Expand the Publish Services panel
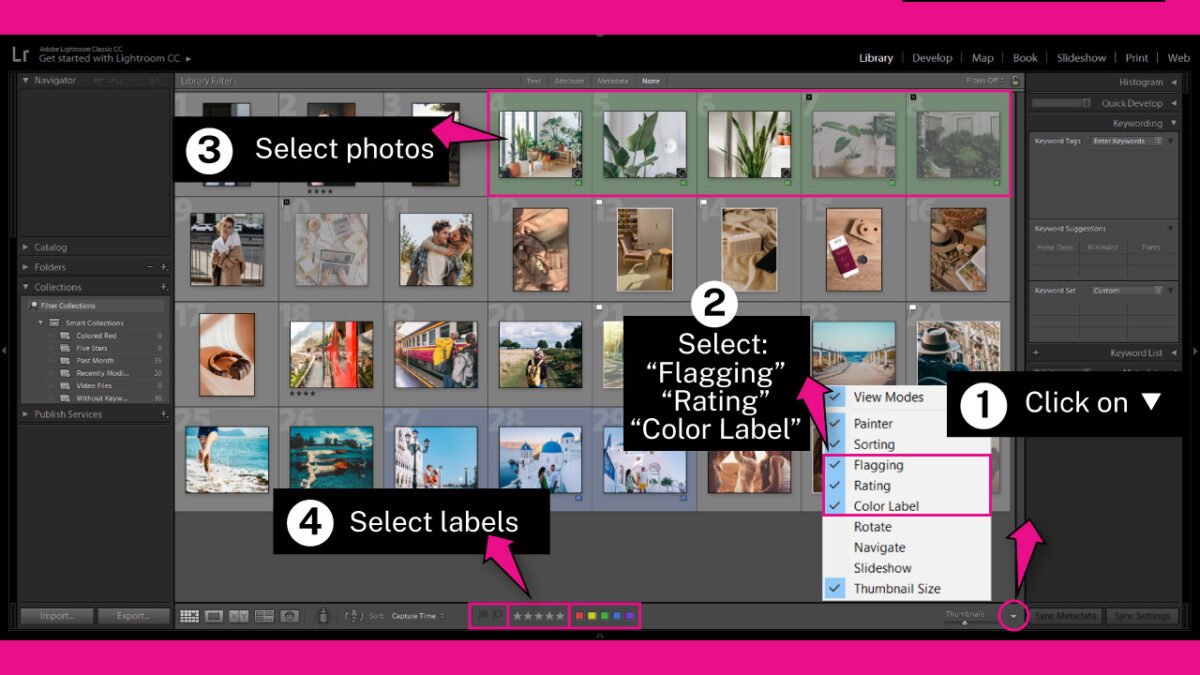 (60, 414)
